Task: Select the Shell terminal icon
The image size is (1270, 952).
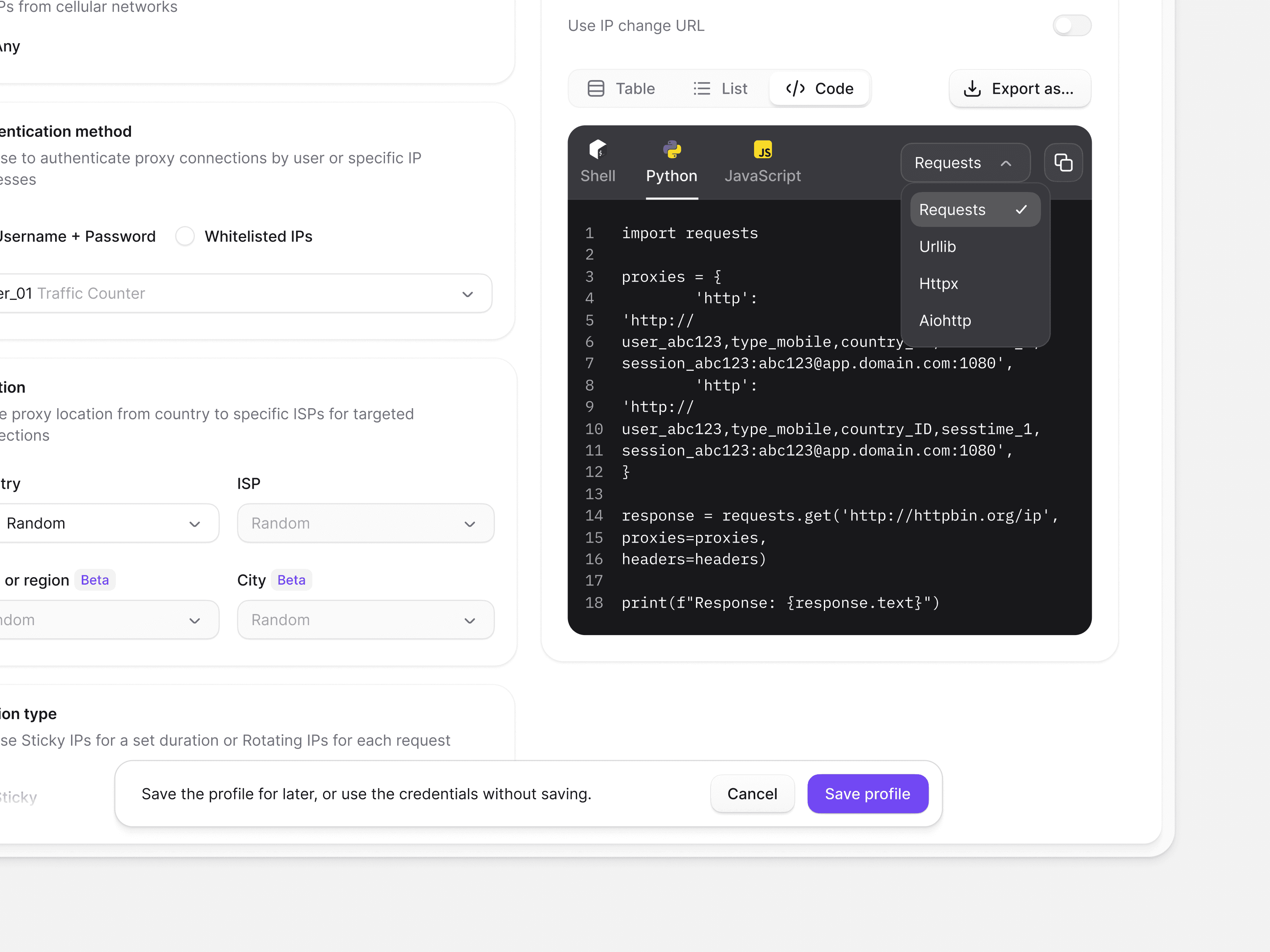Action: click(x=597, y=149)
